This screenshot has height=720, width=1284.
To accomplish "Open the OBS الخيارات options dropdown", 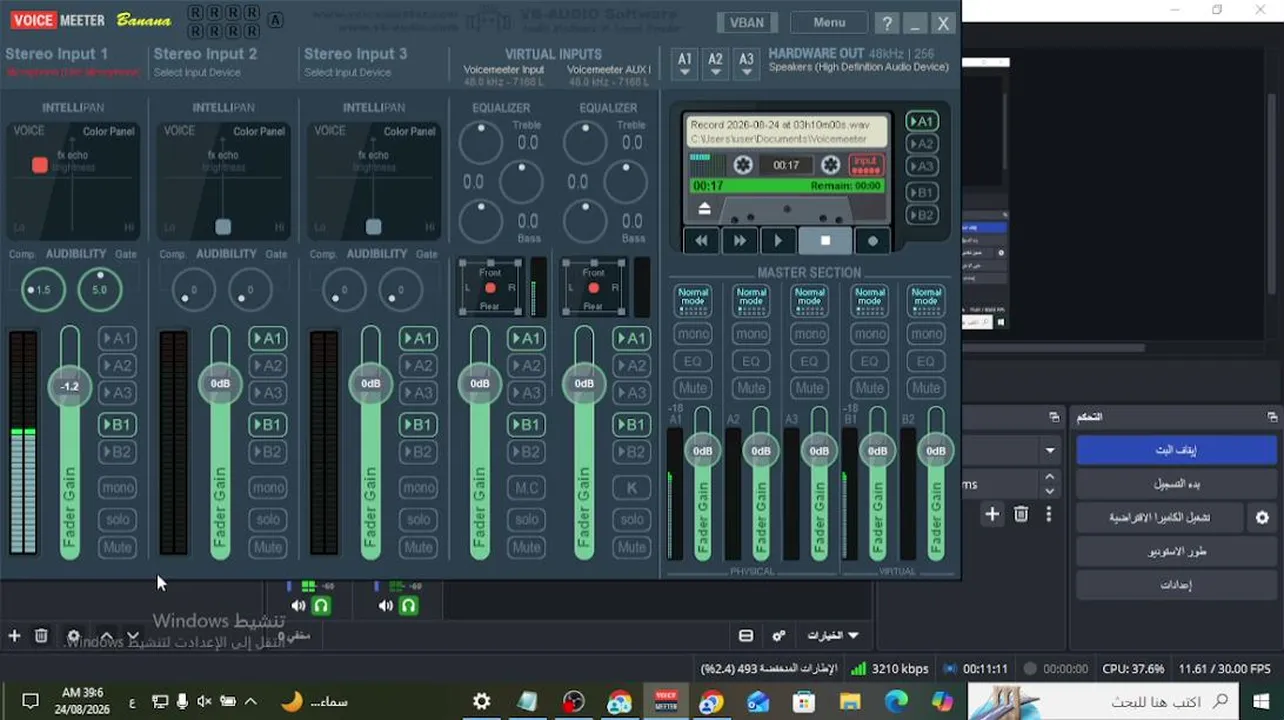I will click(x=833, y=636).
